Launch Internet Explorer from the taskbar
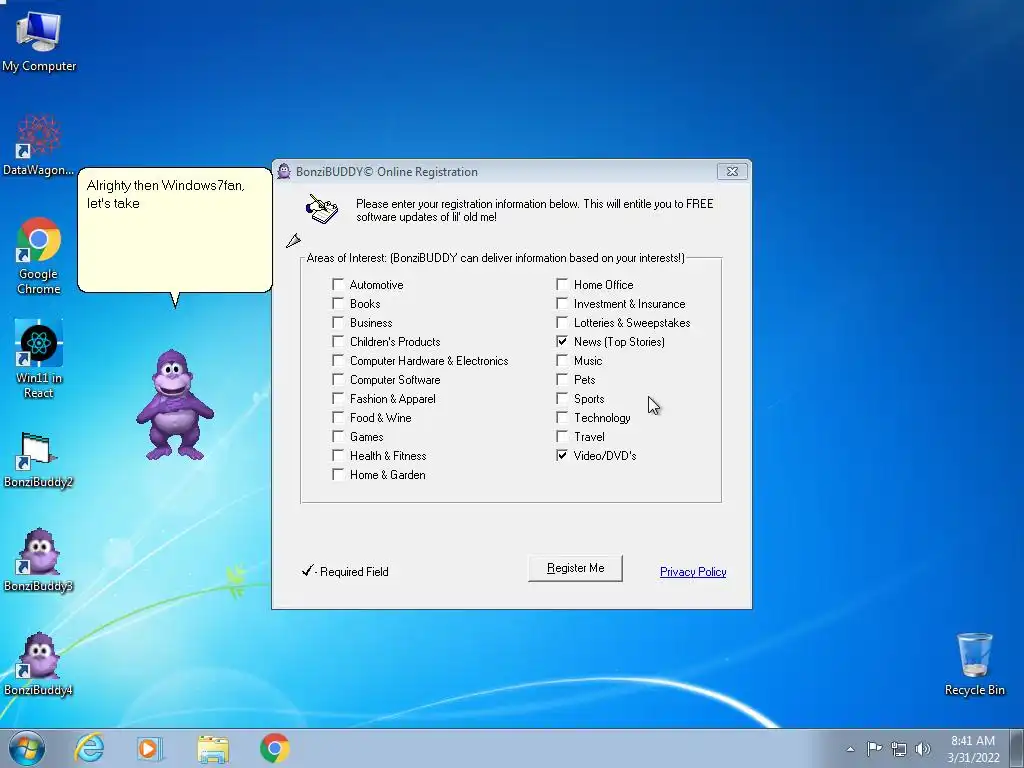This screenshot has width=1024, height=768. pos(89,748)
